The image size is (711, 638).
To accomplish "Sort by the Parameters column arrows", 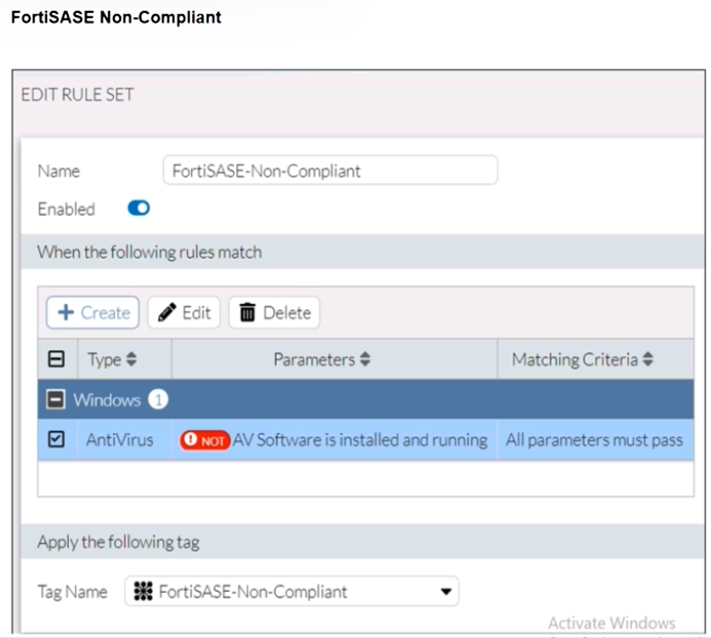I will point(365,360).
